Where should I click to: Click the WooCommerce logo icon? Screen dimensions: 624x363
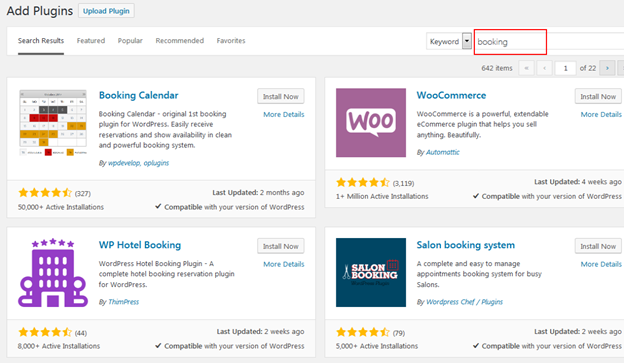(x=371, y=123)
